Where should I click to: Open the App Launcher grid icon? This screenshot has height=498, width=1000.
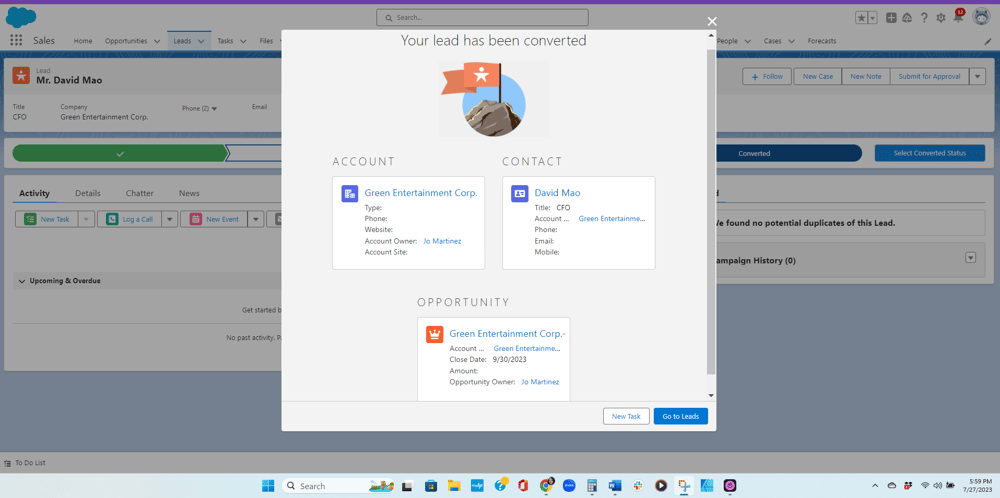click(16, 40)
